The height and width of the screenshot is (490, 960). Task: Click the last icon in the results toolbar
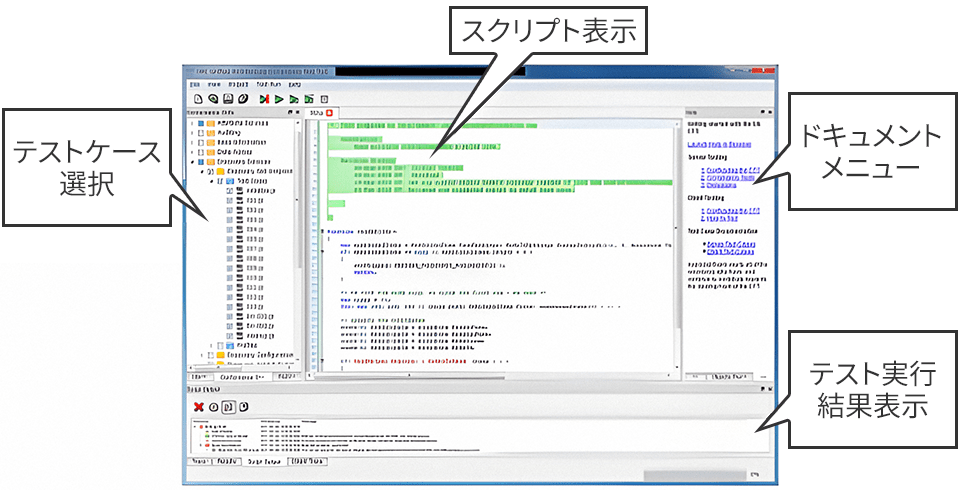coord(243,407)
